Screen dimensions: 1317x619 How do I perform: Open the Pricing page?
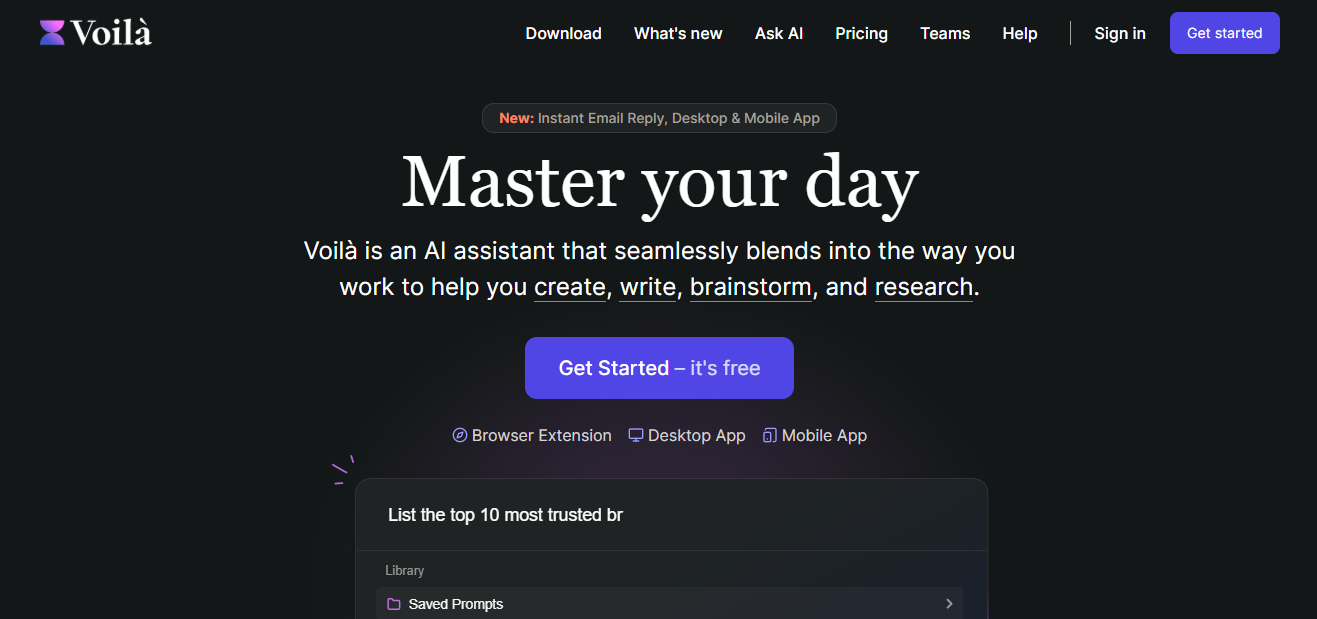[x=862, y=33]
